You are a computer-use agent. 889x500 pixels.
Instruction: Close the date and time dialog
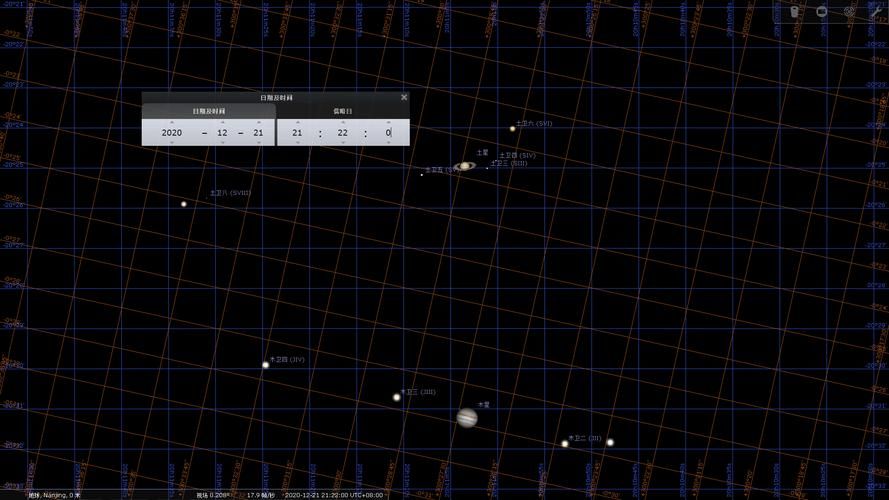pos(404,98)
